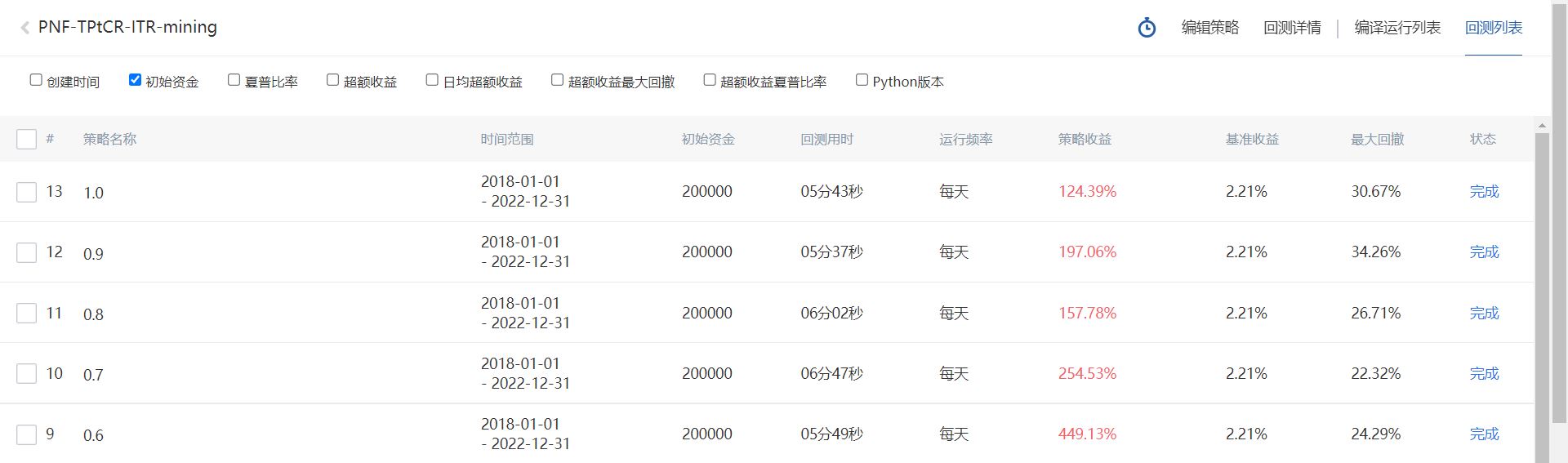The height and width of the screenshot is (463, 1568).
Task: Switch to 编译运行列表 tab
Action: pyautogui.click(x=1396, y=28)
